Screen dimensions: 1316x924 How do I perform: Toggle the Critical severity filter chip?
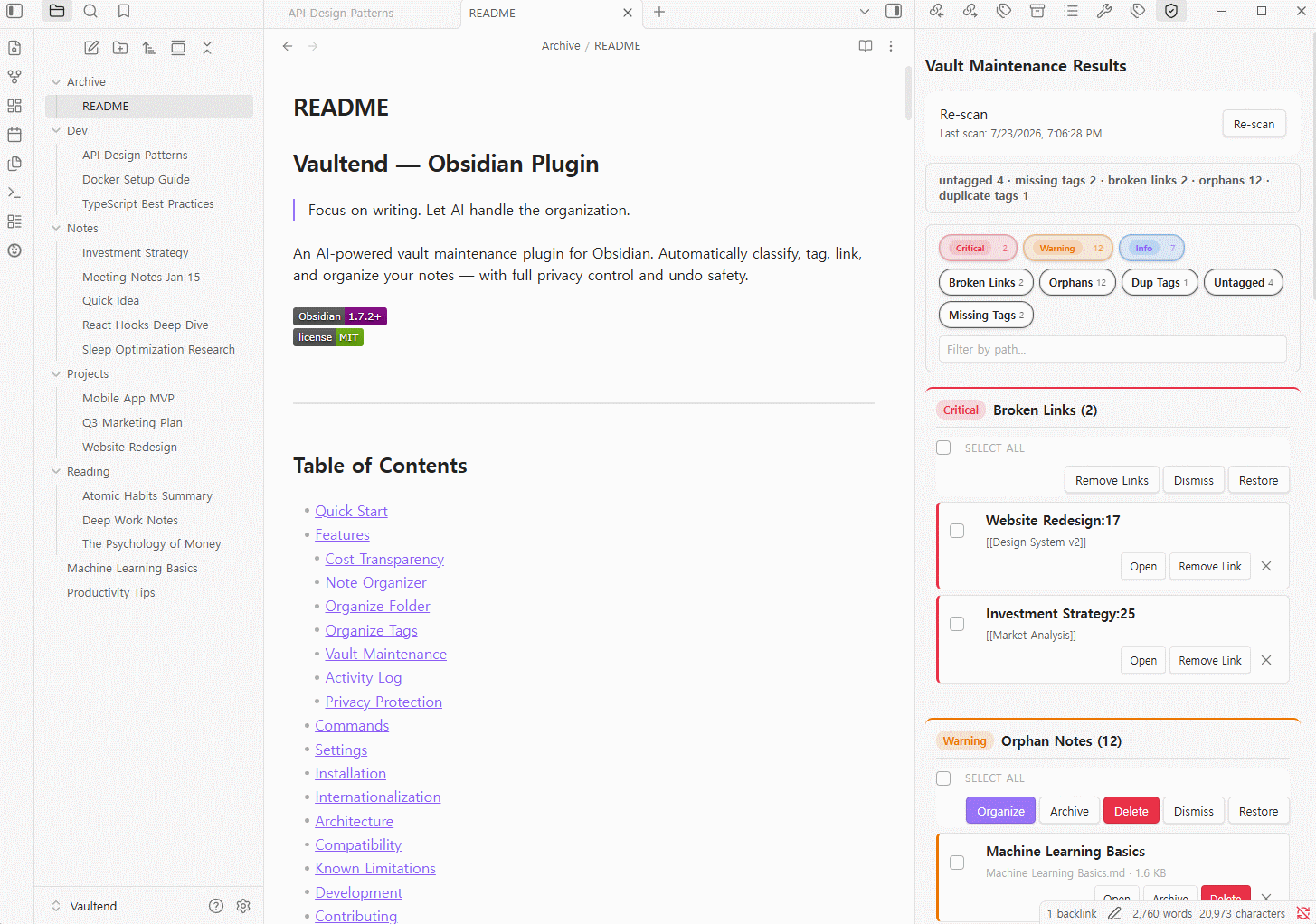tap(978, 248)
